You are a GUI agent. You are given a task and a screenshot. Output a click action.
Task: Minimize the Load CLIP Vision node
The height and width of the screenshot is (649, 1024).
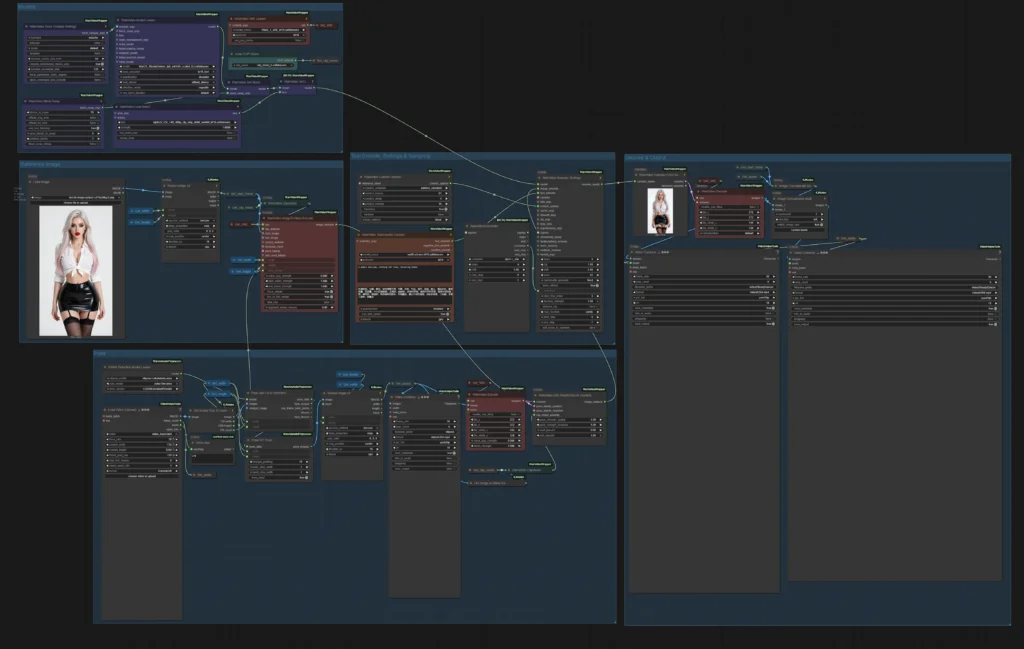[x=231, y=54]
